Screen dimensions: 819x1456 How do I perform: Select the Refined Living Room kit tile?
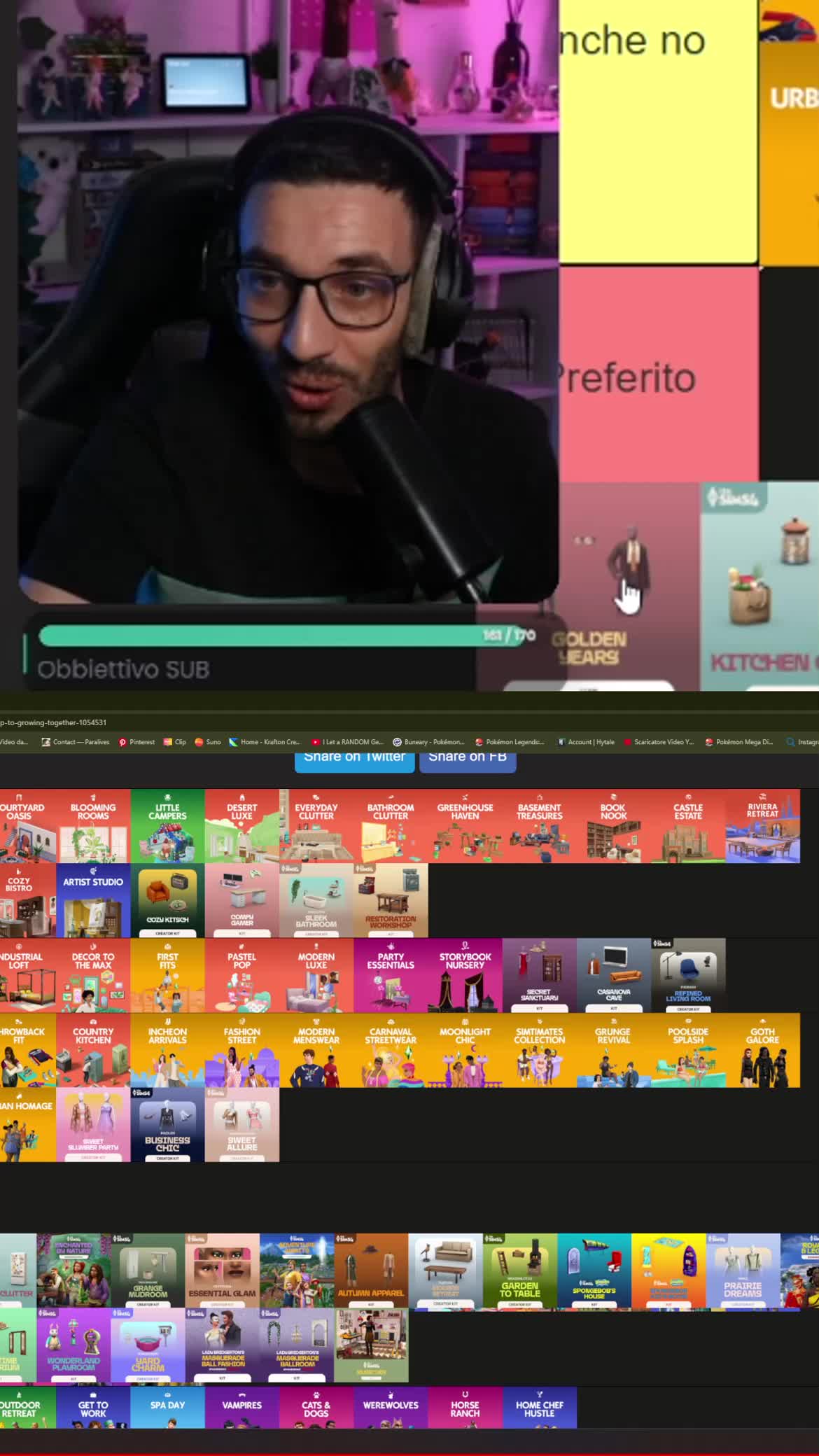point(688,976)
